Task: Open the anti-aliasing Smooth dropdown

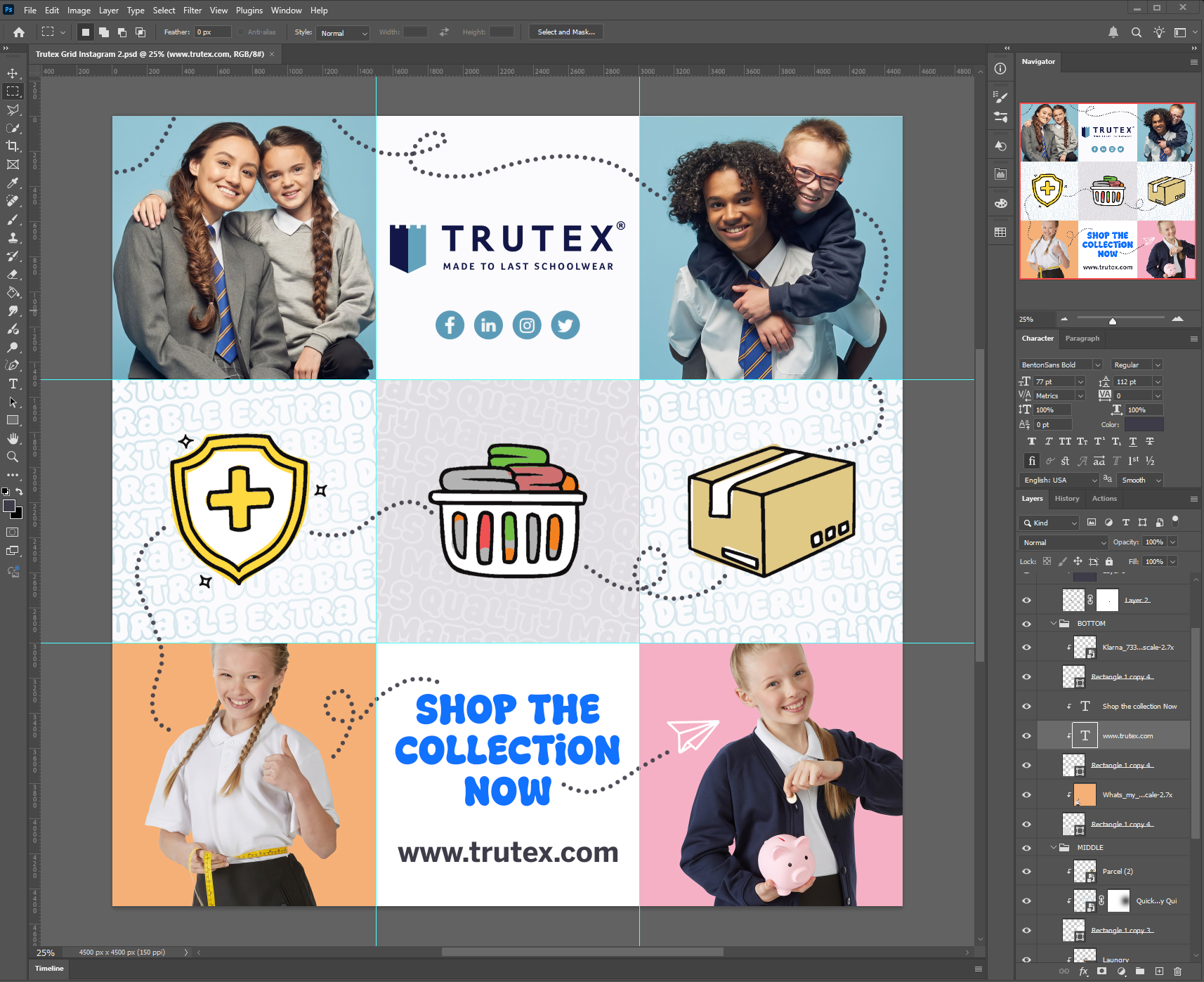Action: tap(1140, 480)
